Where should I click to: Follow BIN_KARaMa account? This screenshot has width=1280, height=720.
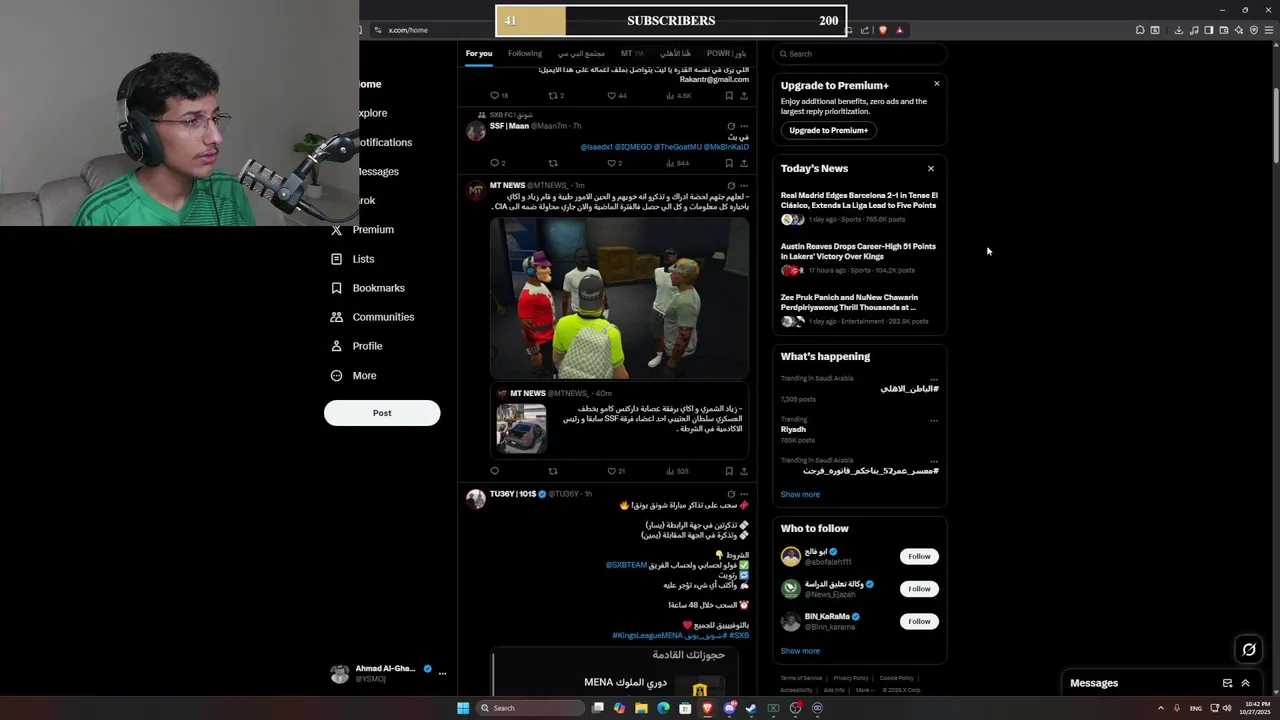pos(919,621)
